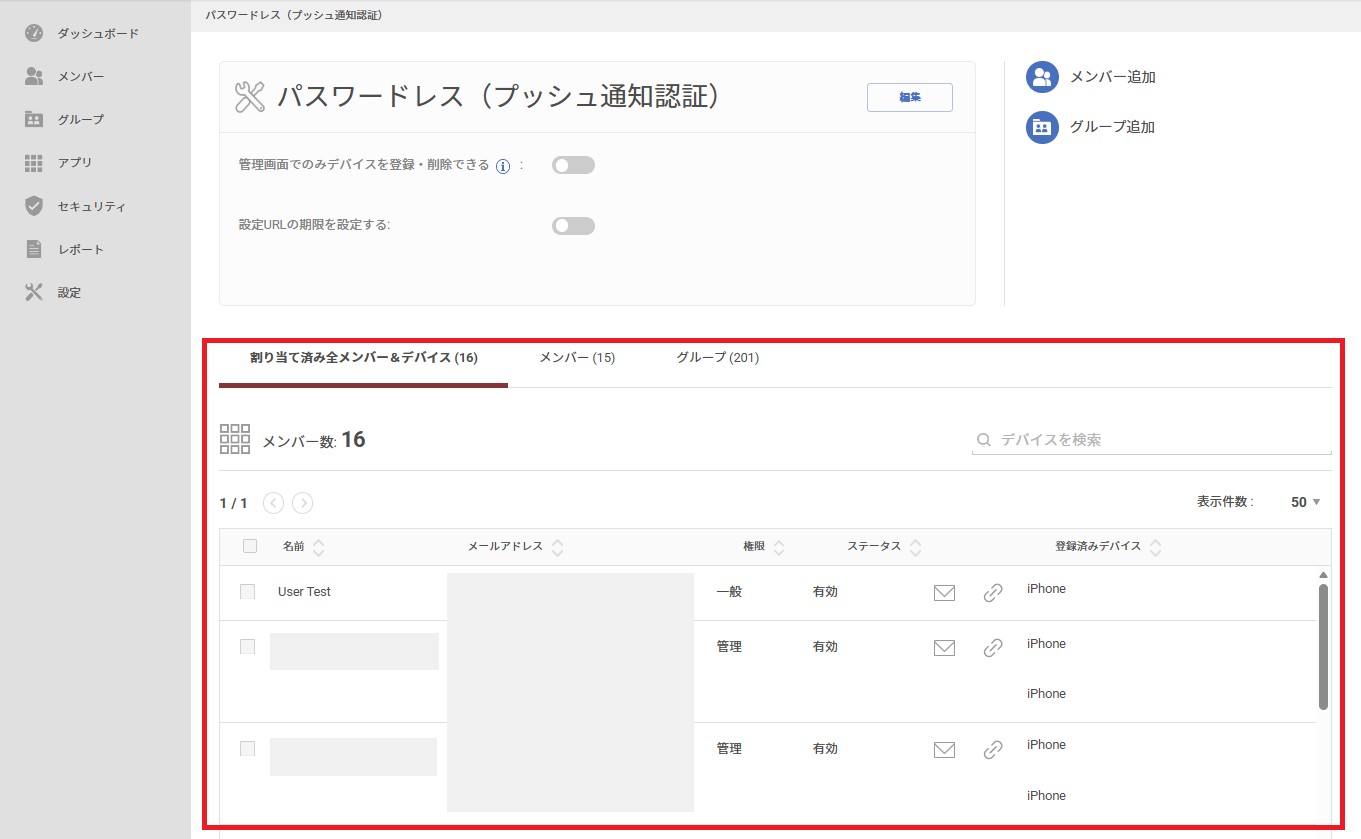Image resolution: width=1361 pixels, height=839 pixels.
Task: Click the magnifier search icon
Action: coord(984,440)
